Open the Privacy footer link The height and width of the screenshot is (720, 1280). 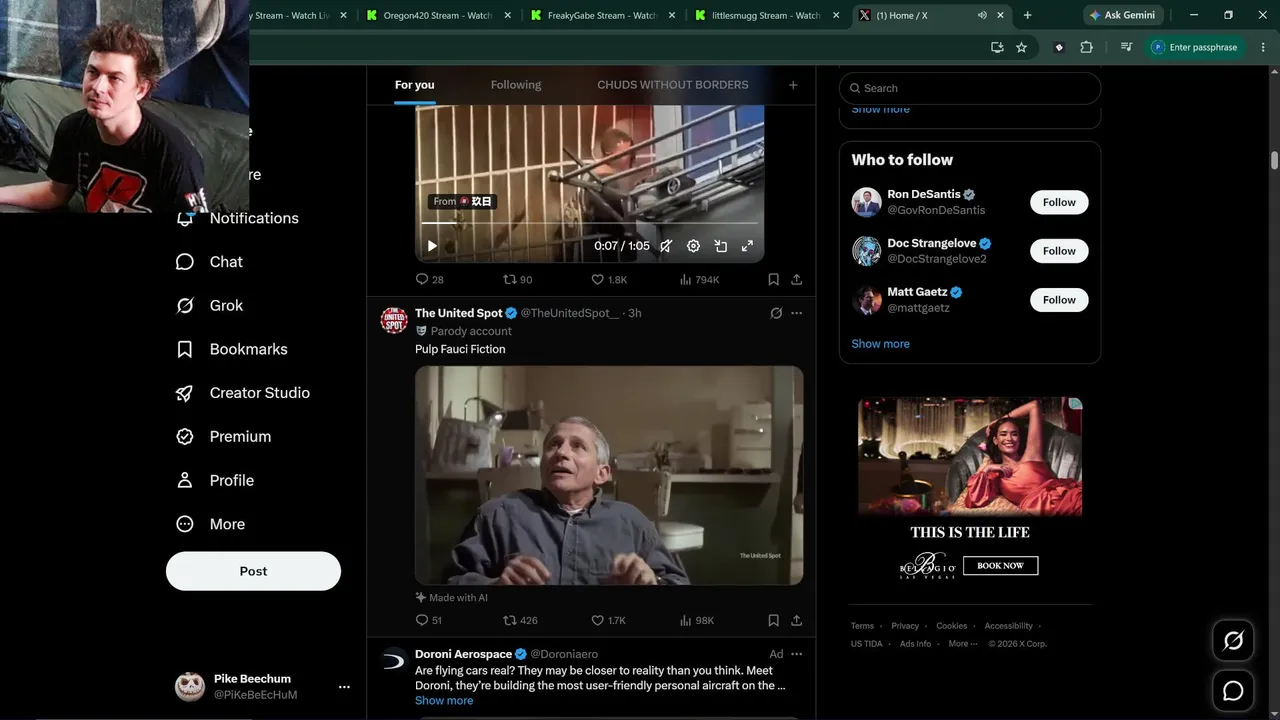(x=905, y=626)
